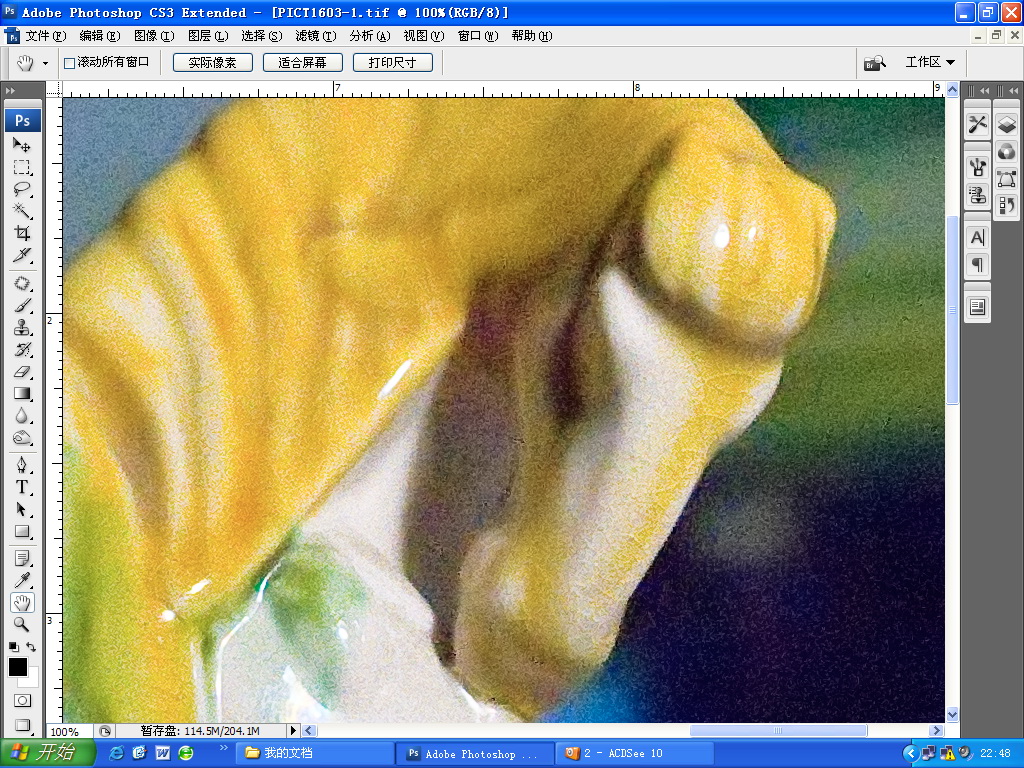1024x768 pixels.
Task: Open the Character panel icon
Action: [x=977, y=238]
